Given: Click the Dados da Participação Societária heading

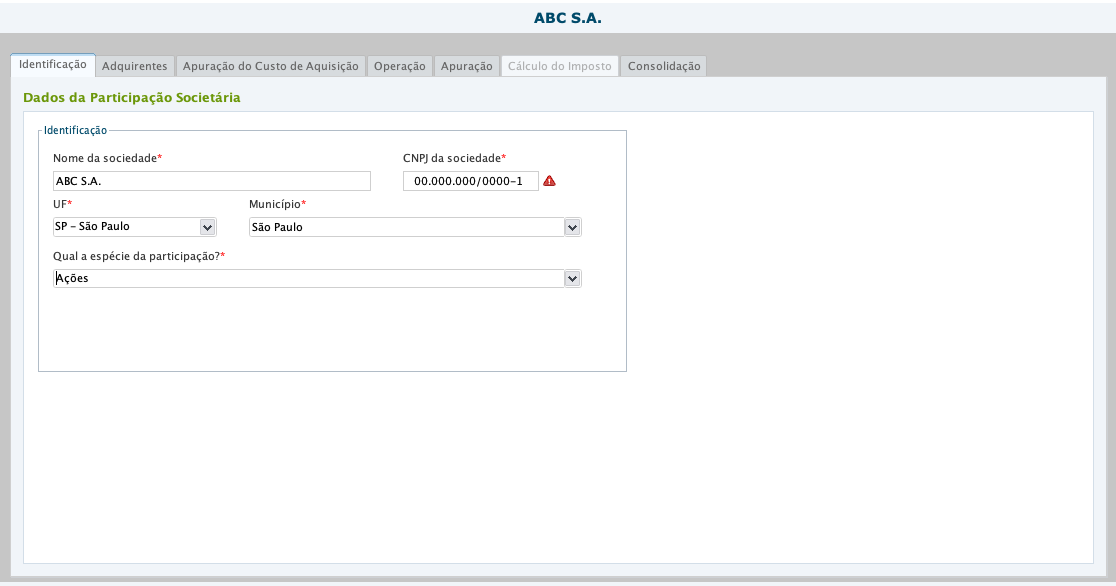Looking at the screenshot, I should (x=131, y=98).
